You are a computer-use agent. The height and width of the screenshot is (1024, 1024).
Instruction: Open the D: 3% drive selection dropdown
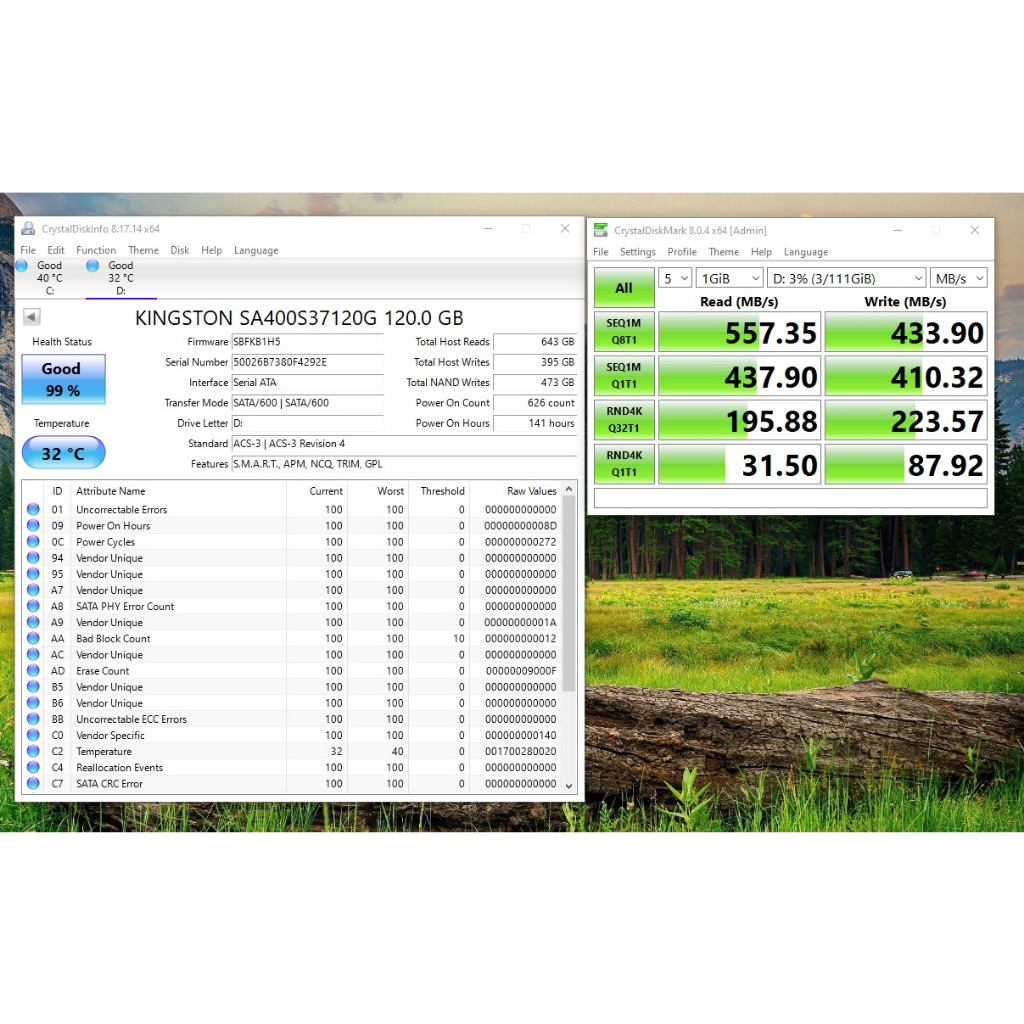[847, 278]
